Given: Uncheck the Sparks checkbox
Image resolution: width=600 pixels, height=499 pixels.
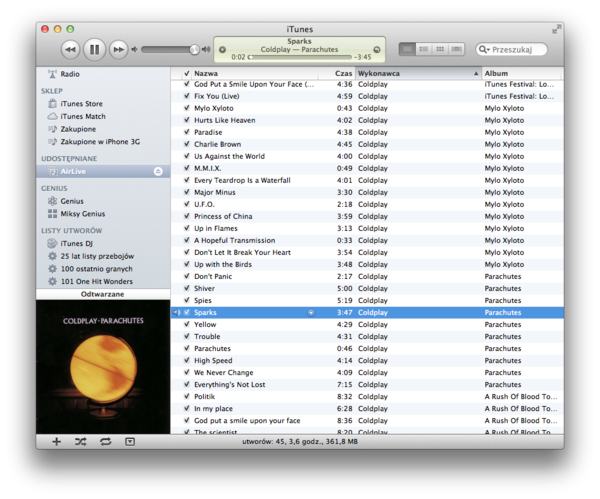Looking at the screenshot, I should [186, 312].
